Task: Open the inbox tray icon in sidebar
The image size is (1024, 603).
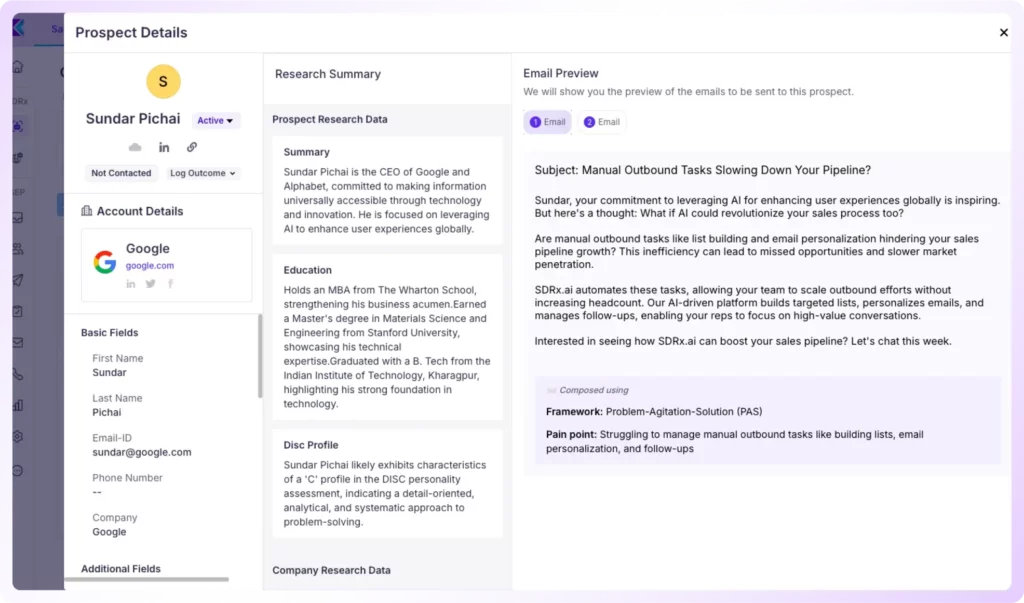Action: point(18,218)
